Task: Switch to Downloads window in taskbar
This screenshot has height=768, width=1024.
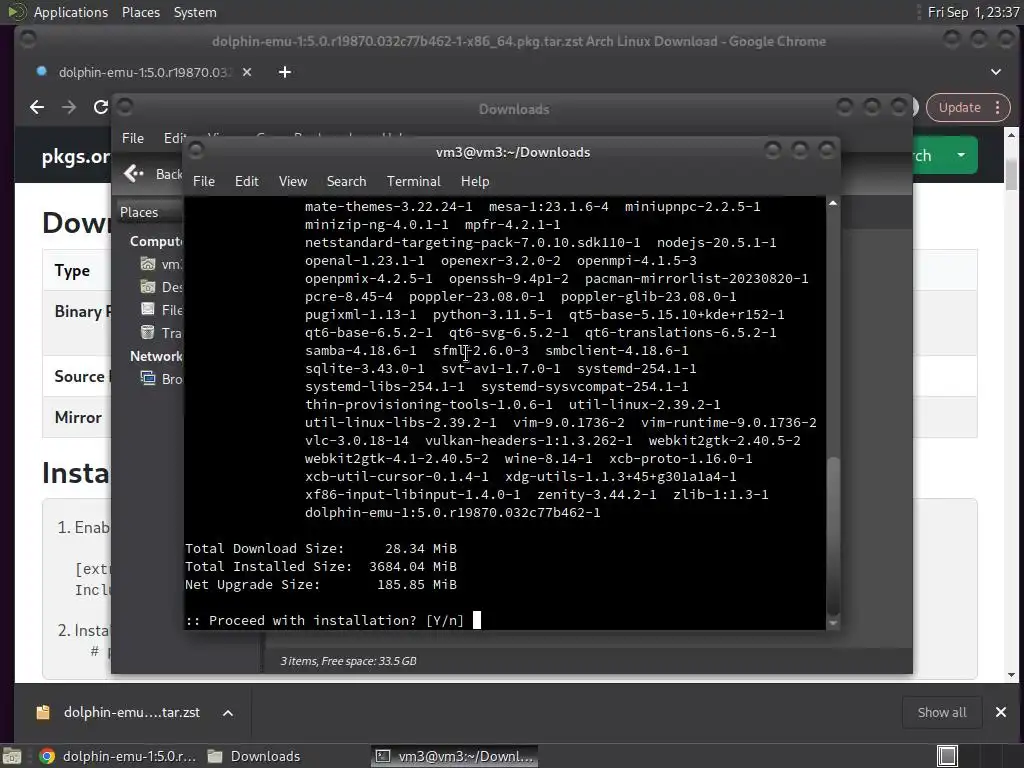Action: tap(254, 756)
